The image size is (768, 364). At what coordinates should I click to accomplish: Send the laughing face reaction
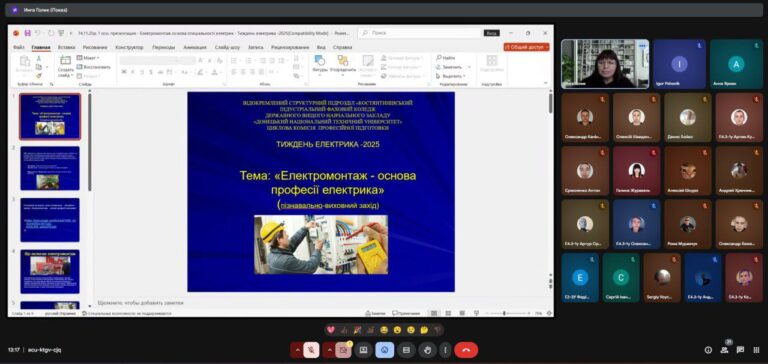[384, 330]
